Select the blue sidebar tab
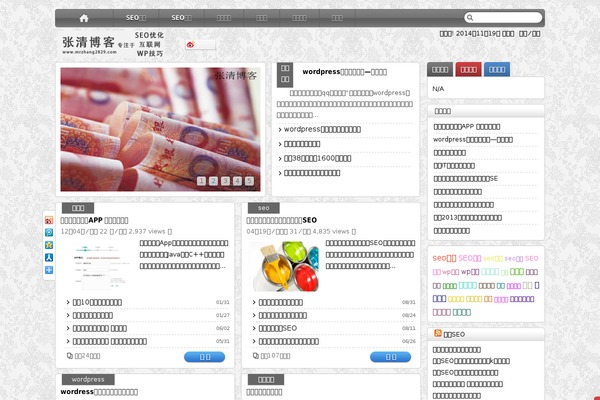 coord(497,69)
